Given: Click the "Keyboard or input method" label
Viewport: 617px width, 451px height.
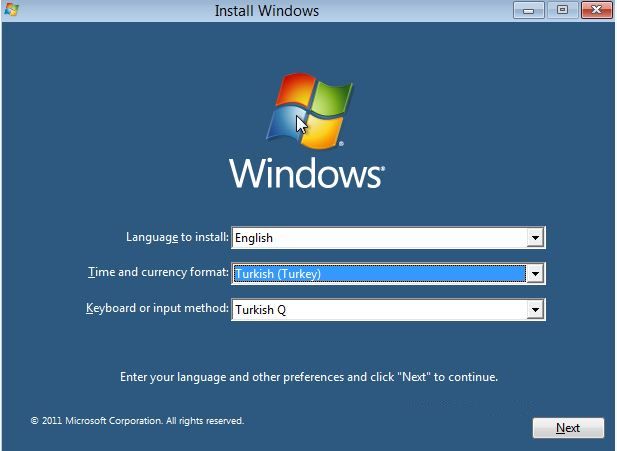Looking at the screenshot, I should 157,309.
